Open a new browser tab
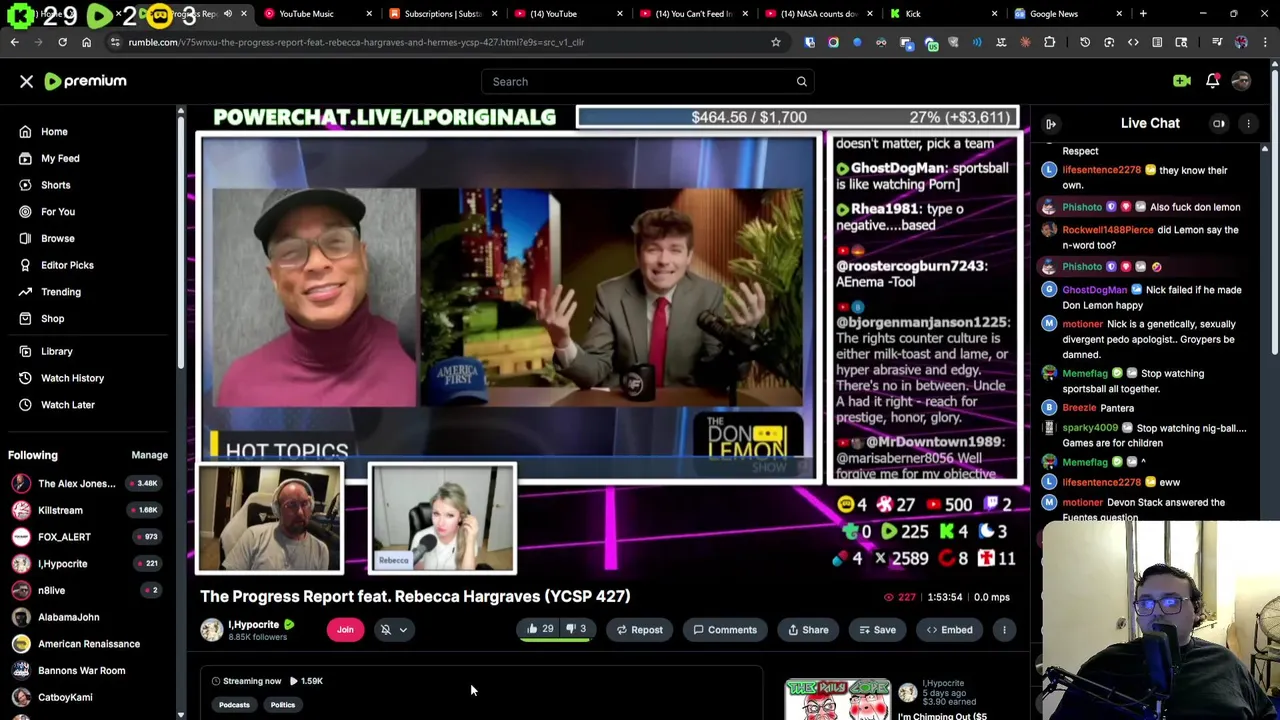 tap(1143, 14)
